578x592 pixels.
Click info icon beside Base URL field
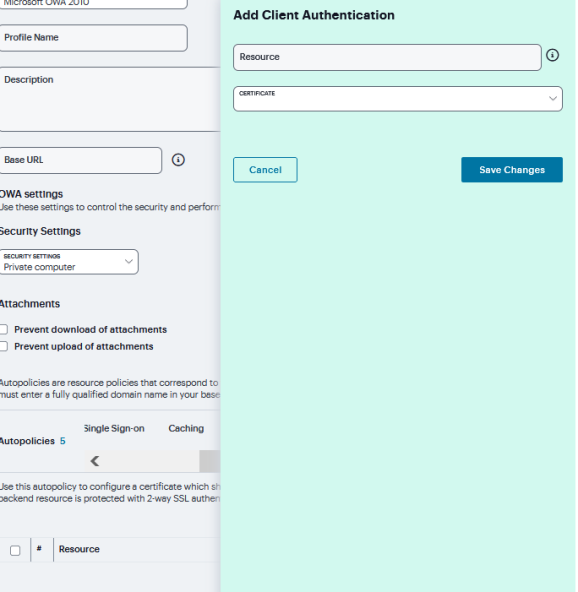tap(178, 160)
